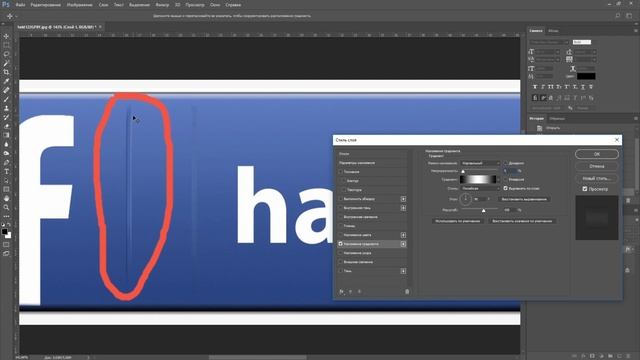Uncheck the Наложение градиента effect checkbox
The width and height of the screenshot is (640, 360).
340,244
